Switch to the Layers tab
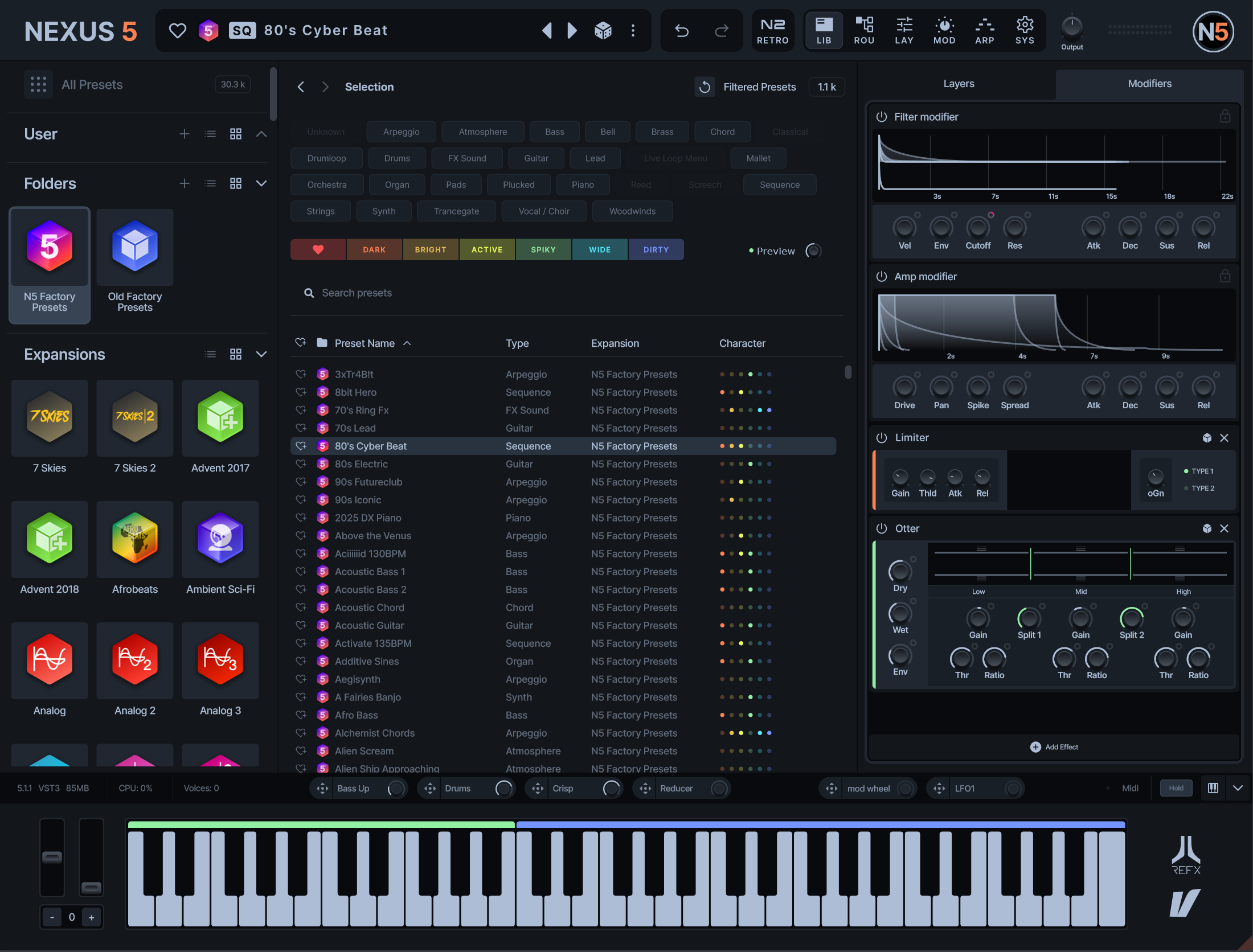 pyautogui.click(x=959, y=84)
